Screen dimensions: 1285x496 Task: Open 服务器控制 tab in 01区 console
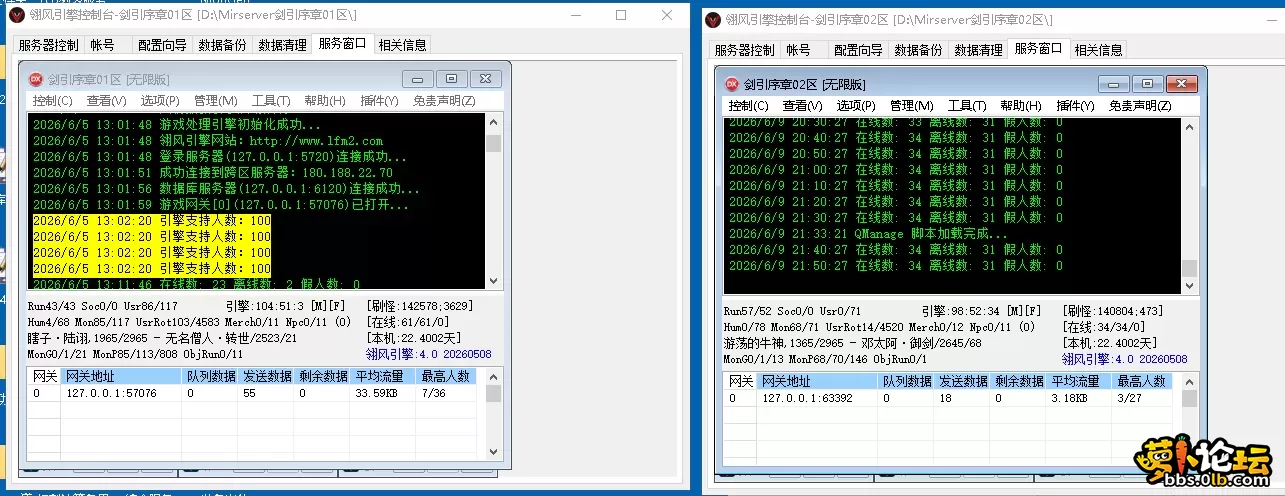(x=48, y=45)
